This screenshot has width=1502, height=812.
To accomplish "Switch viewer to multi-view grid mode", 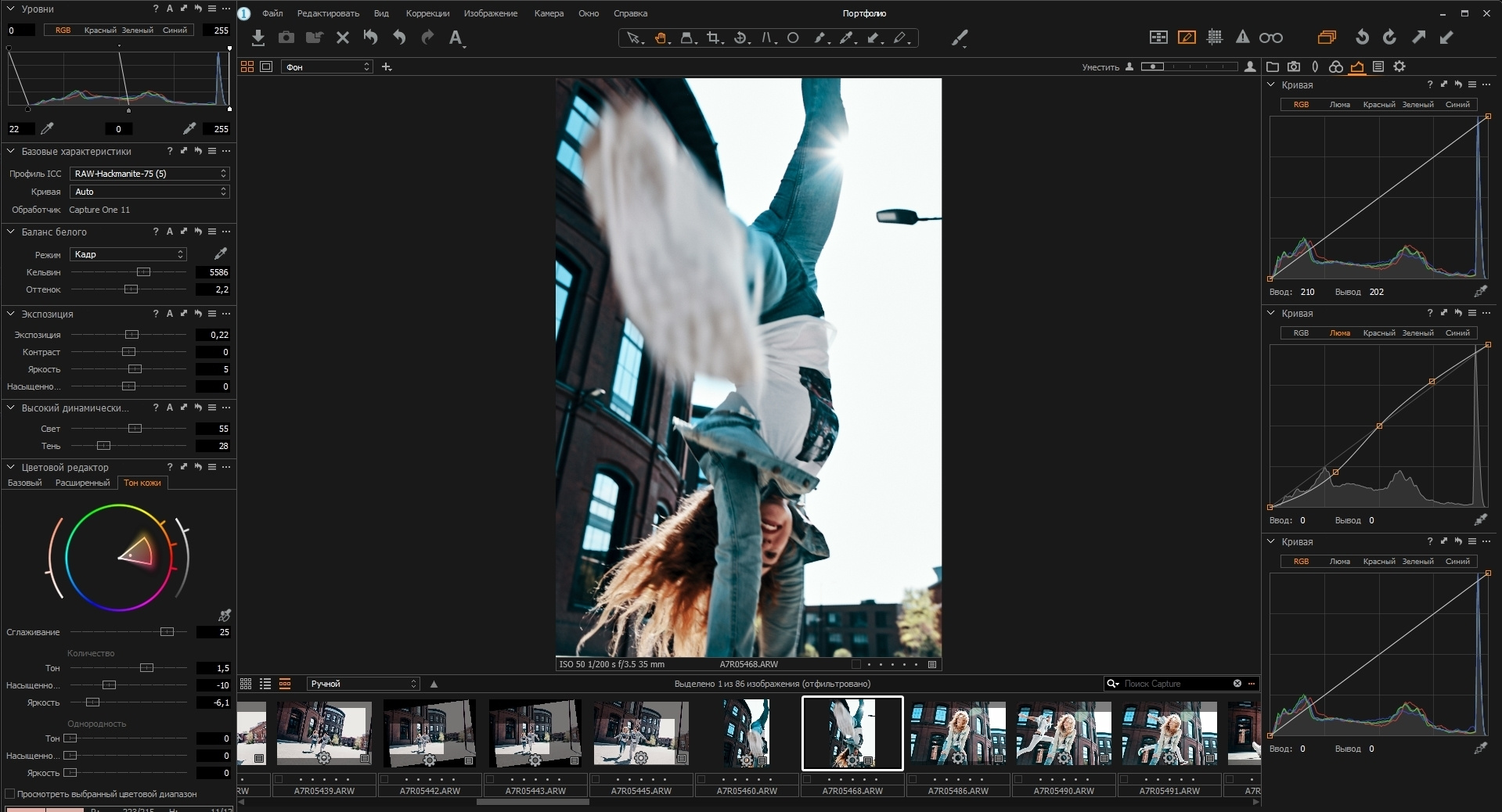I will [247, 67].
